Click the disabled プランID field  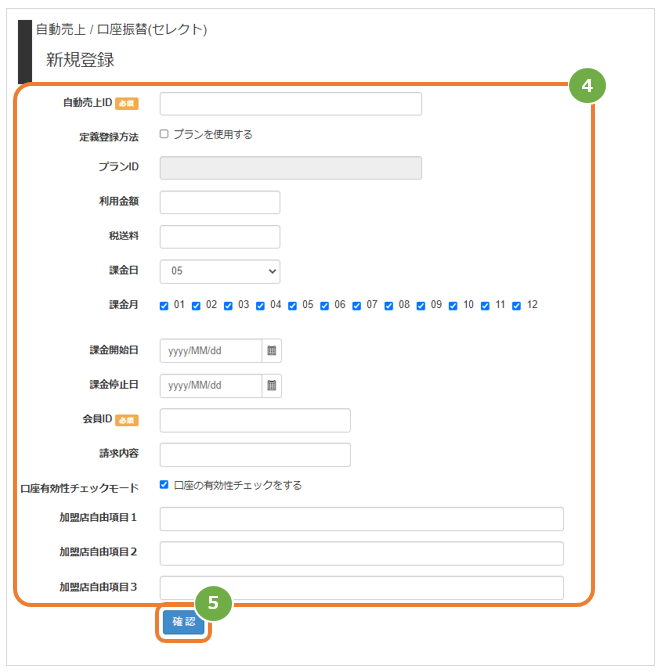click(291, 168)
